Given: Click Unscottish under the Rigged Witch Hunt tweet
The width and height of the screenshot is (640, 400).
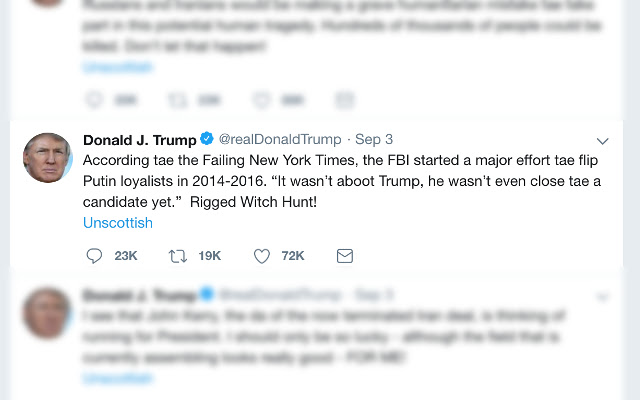Looking at the screenshot, I should pyautogui.click(x=118, y=222).
